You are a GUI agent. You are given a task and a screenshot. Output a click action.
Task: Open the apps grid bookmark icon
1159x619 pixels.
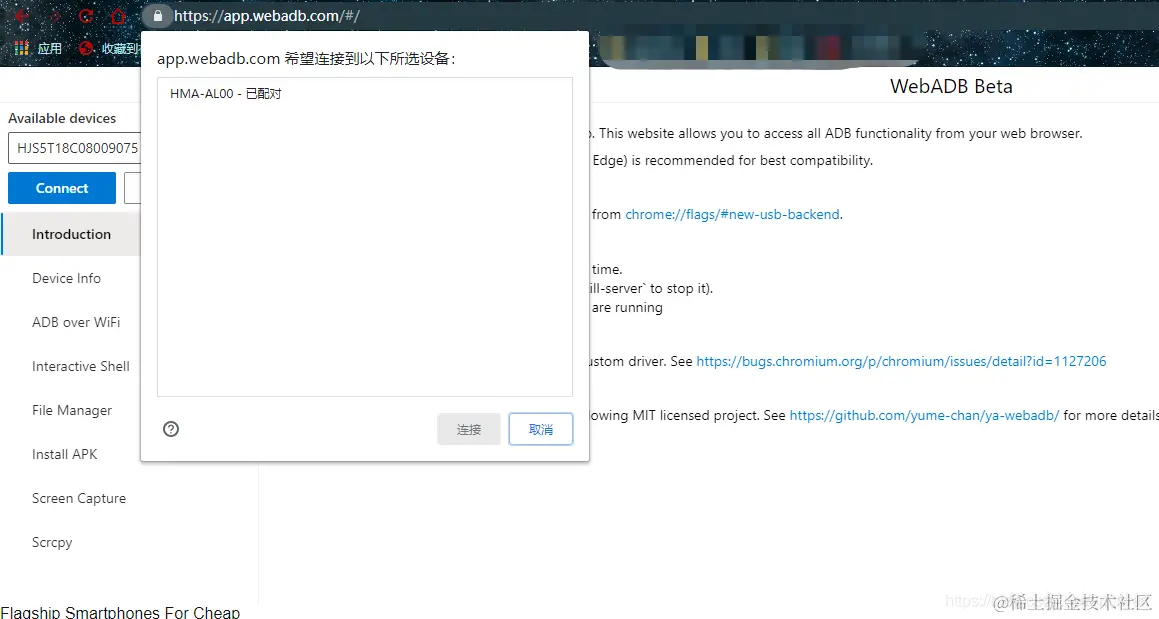coord(21,48)
